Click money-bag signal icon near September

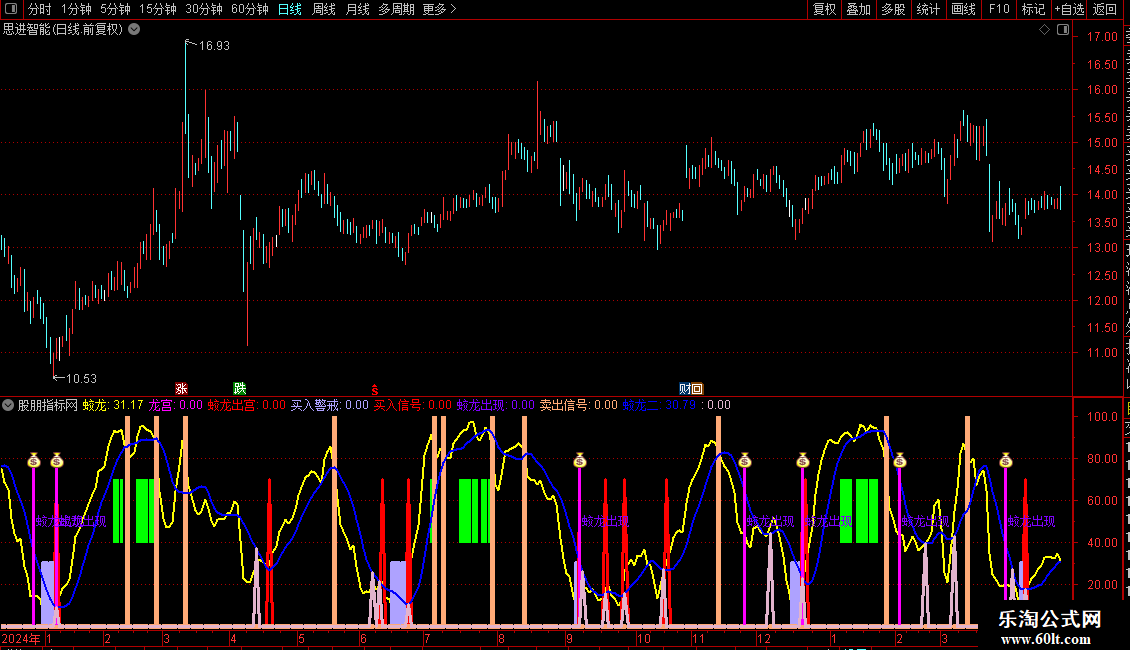[x=580, y=460]
